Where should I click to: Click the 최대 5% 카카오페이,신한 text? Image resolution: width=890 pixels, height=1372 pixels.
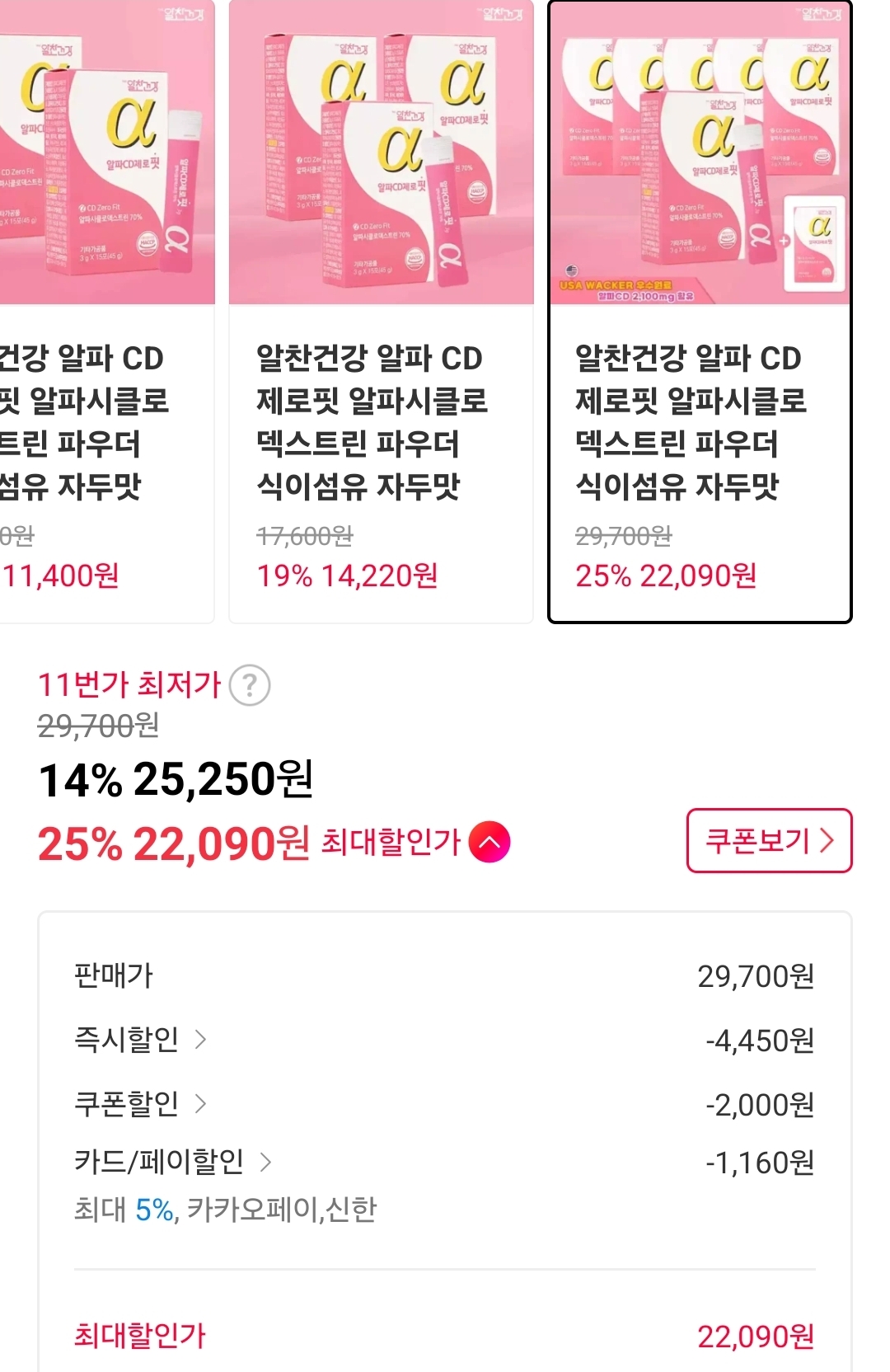click(x=225, y=1209)
